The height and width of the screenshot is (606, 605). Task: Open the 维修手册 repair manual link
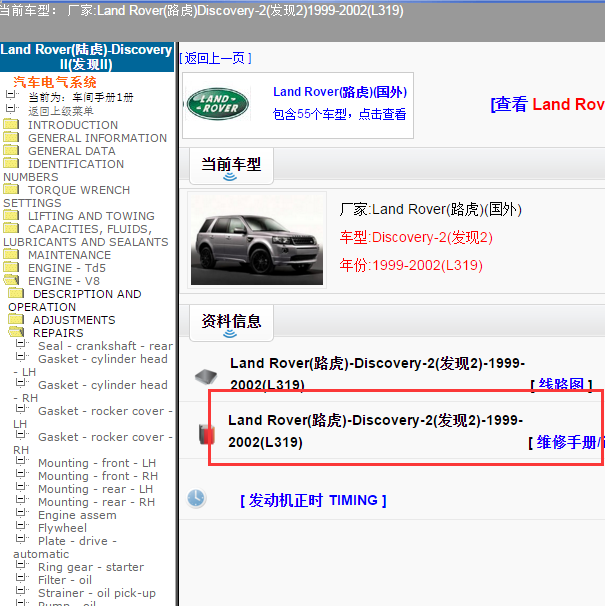click(x=567, y=443)
